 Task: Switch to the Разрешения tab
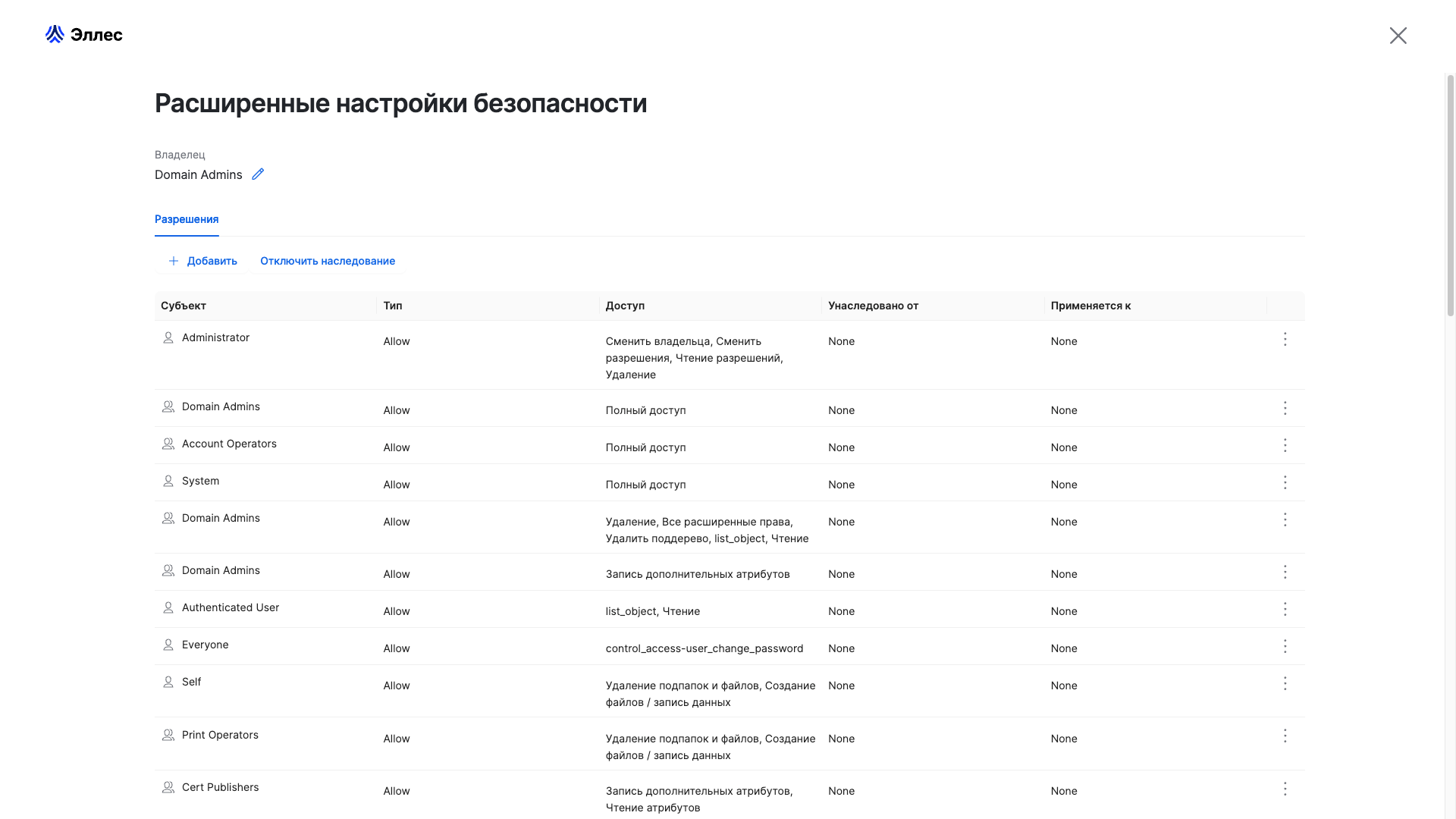coord(187,219)
